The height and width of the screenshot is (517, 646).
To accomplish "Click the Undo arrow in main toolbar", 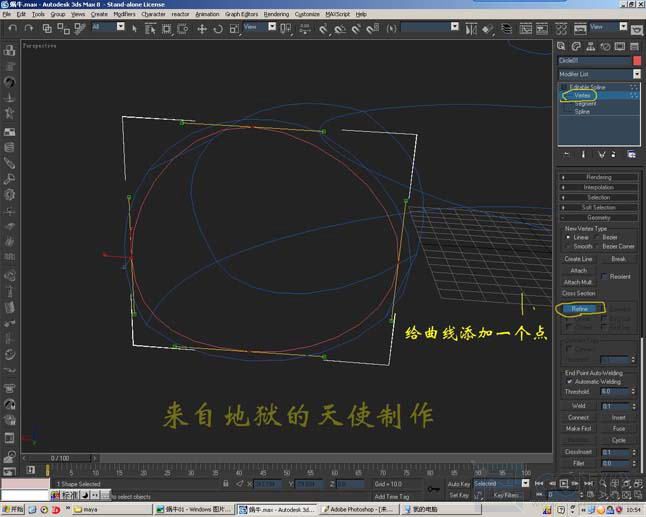I will point(13,28).
